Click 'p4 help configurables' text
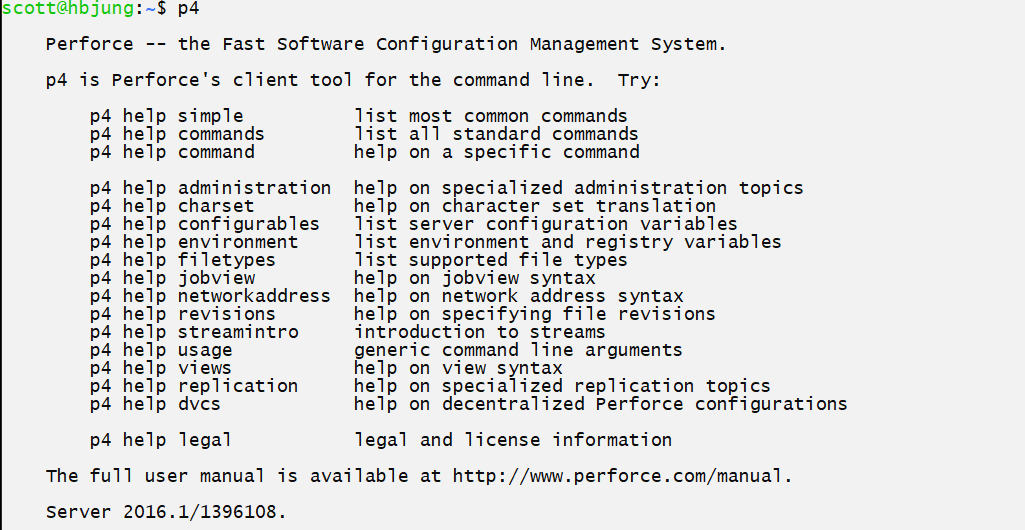 205,224
